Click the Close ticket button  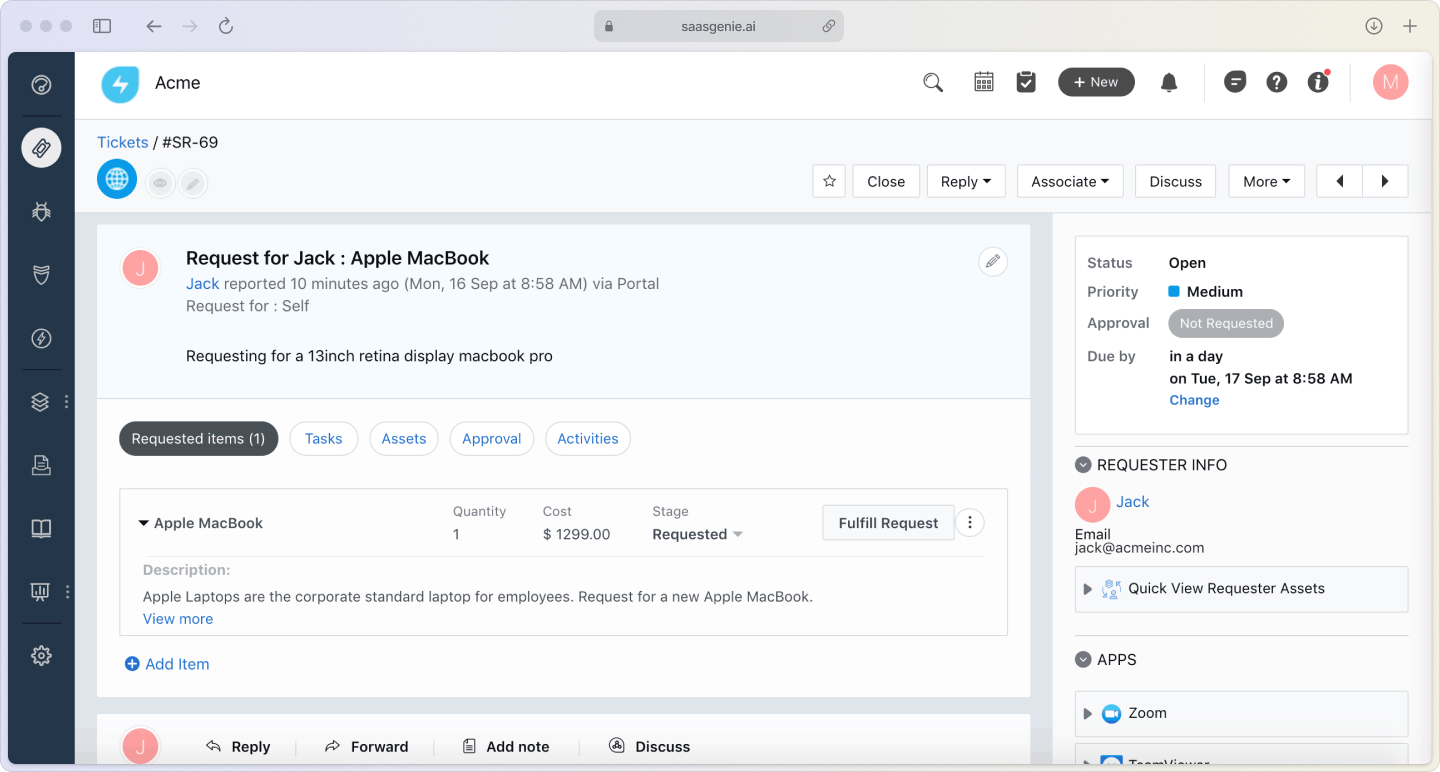(886, 181)
